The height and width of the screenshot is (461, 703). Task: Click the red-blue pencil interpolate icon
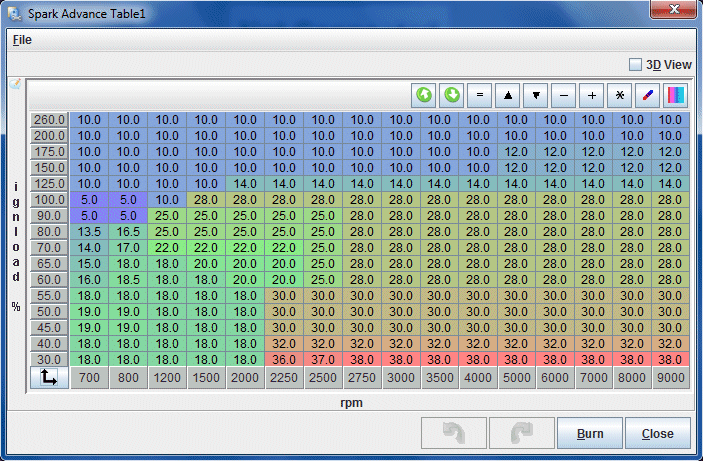[648, 96]
